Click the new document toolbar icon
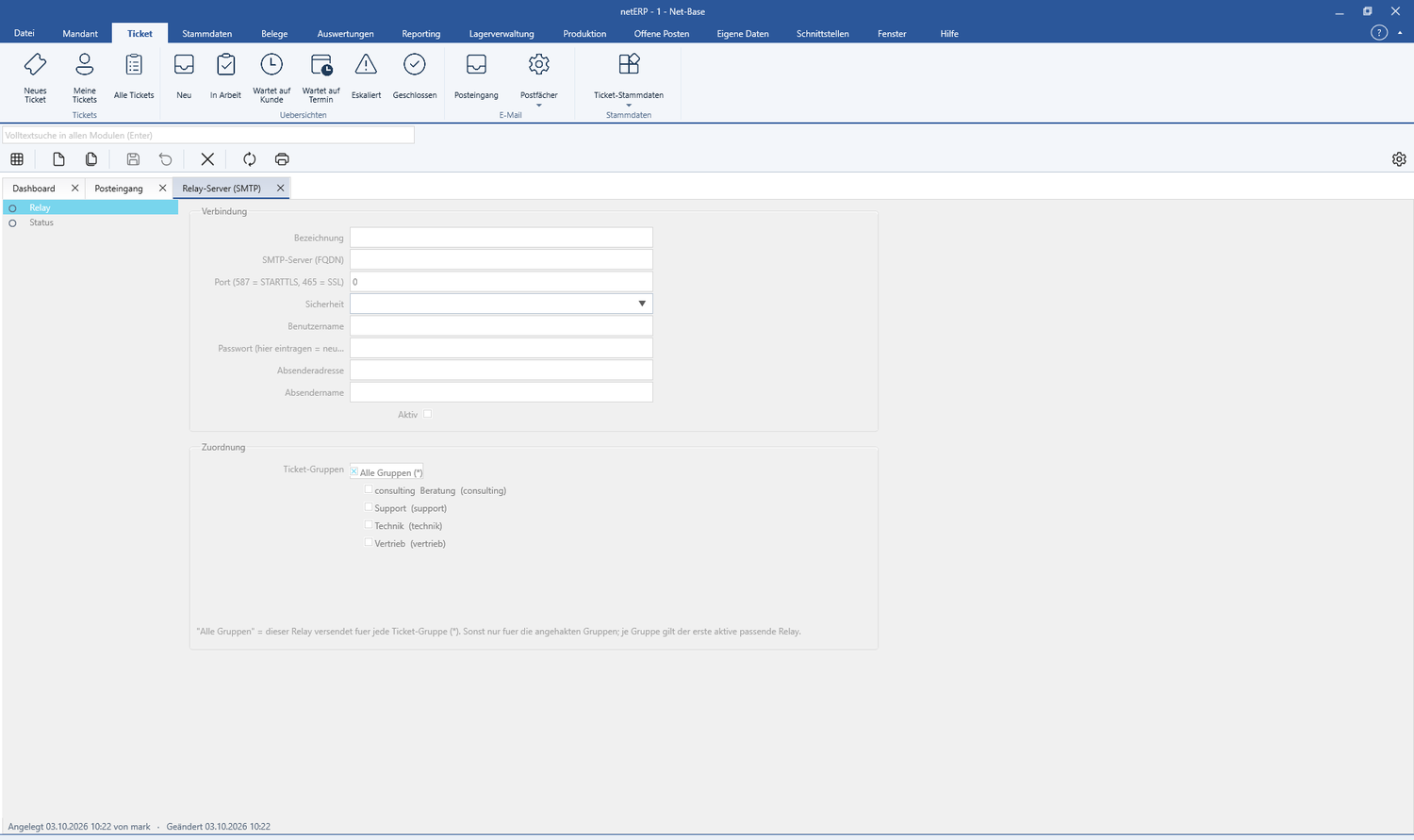The image size is (1414, 840). click(x=58, y=159)
